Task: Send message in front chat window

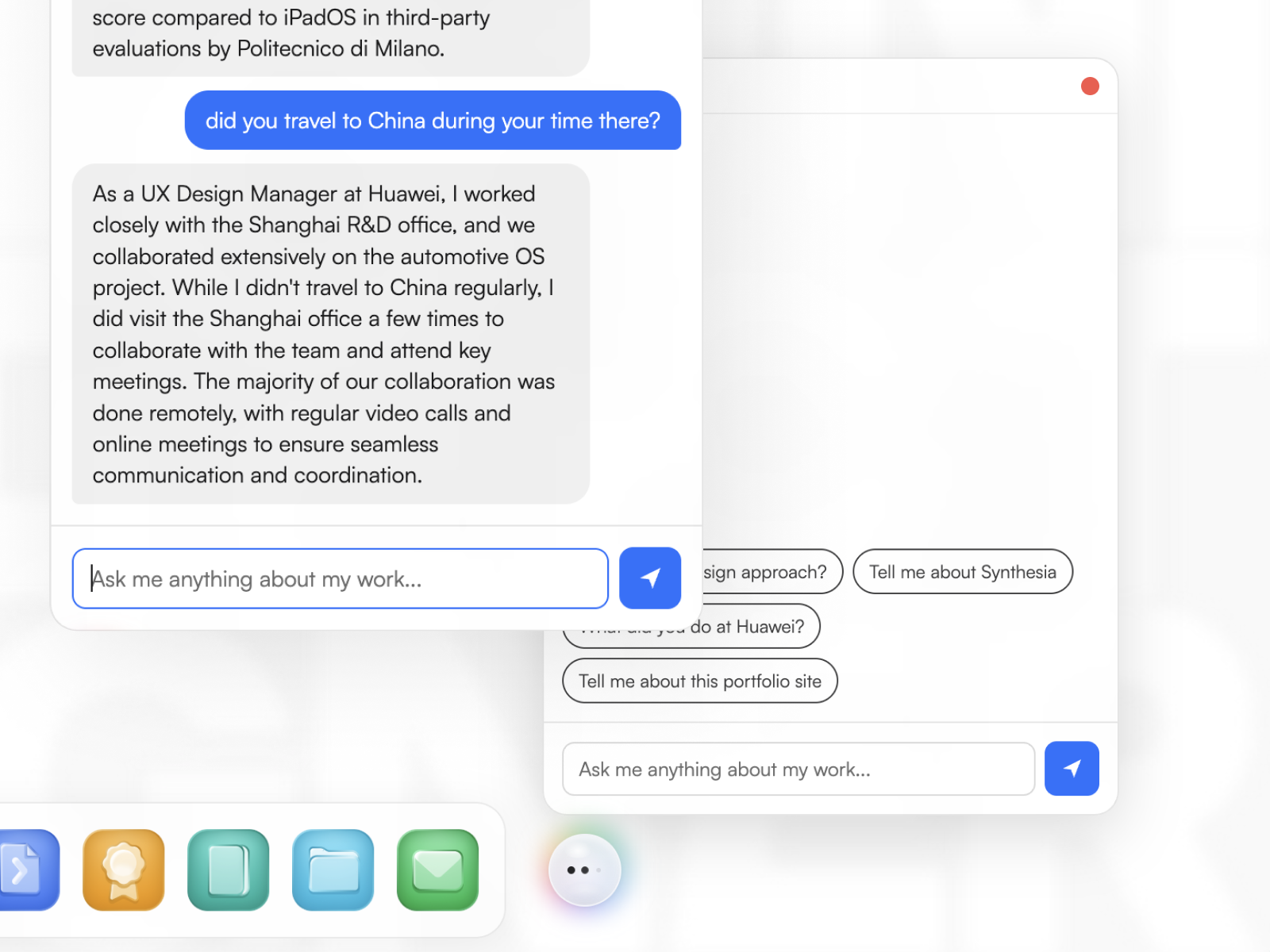Action: (650, 578)
